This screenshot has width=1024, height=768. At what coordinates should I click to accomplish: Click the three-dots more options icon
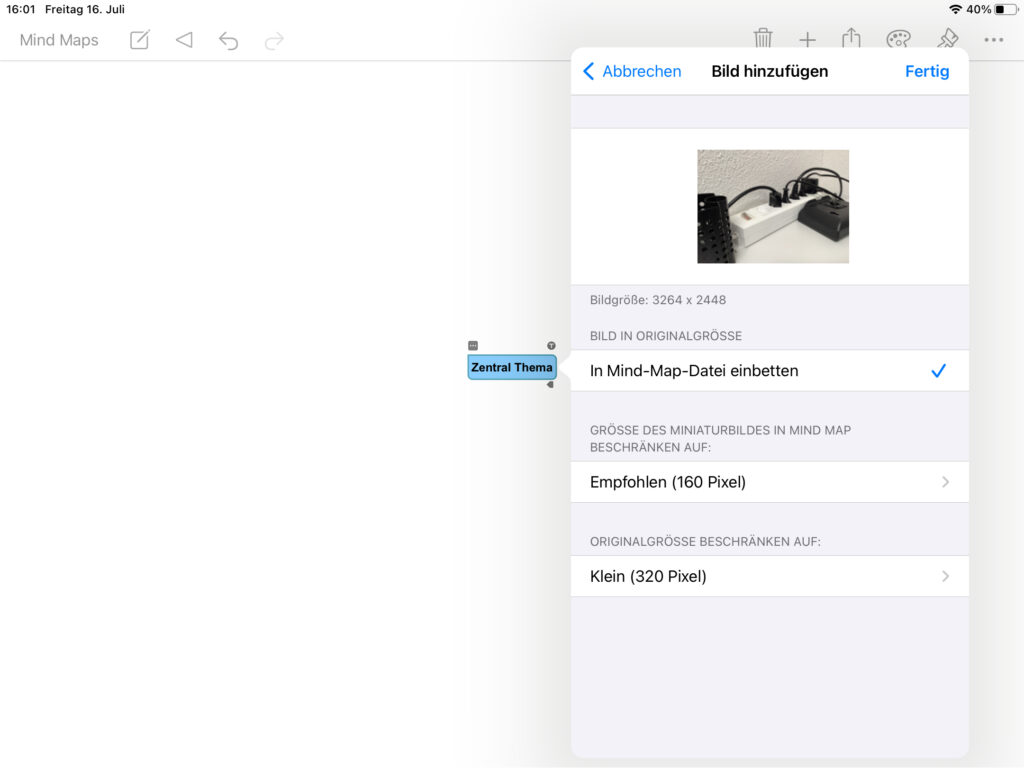point(993,40)
